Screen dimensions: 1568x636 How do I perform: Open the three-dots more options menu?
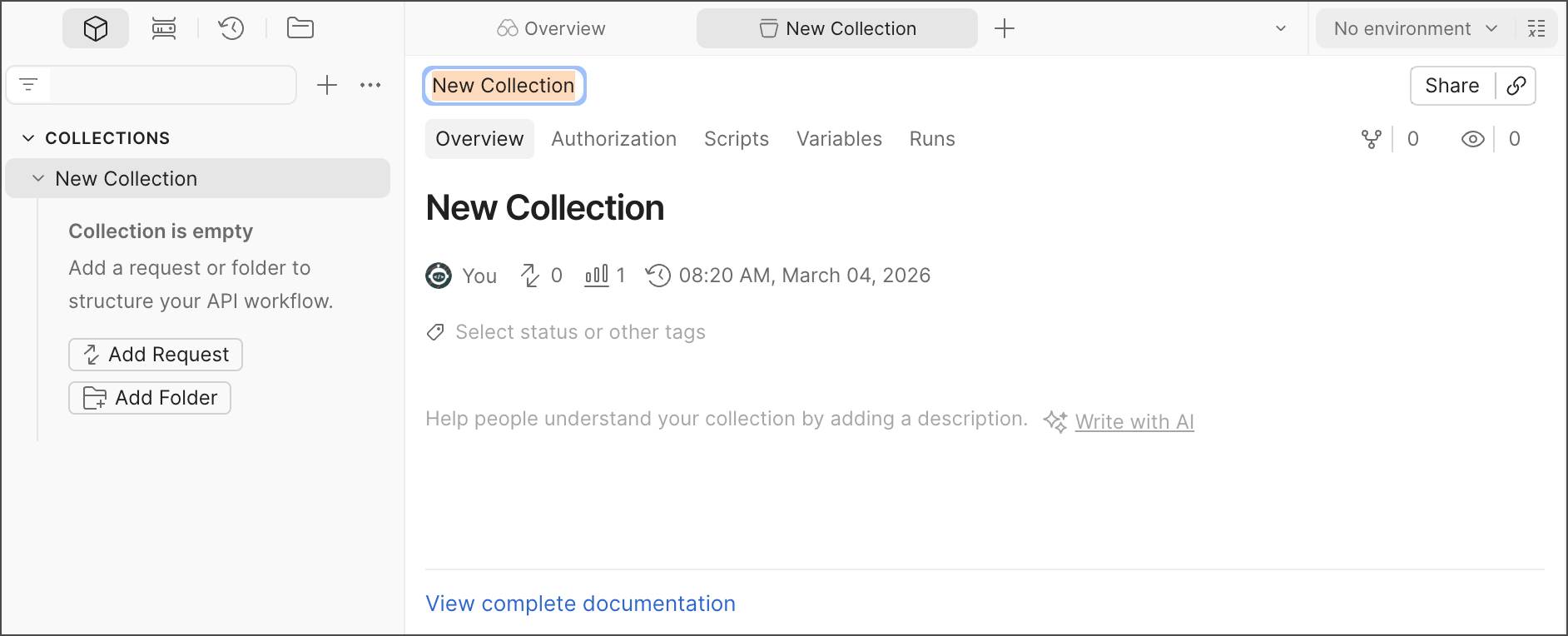coord(370,85)
